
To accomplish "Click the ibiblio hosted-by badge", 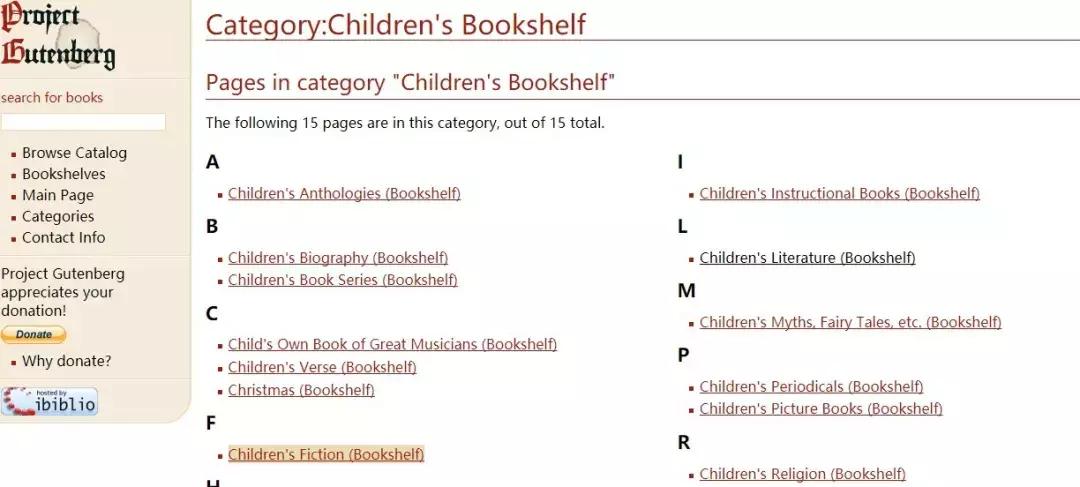I will (x=49, y=401).
